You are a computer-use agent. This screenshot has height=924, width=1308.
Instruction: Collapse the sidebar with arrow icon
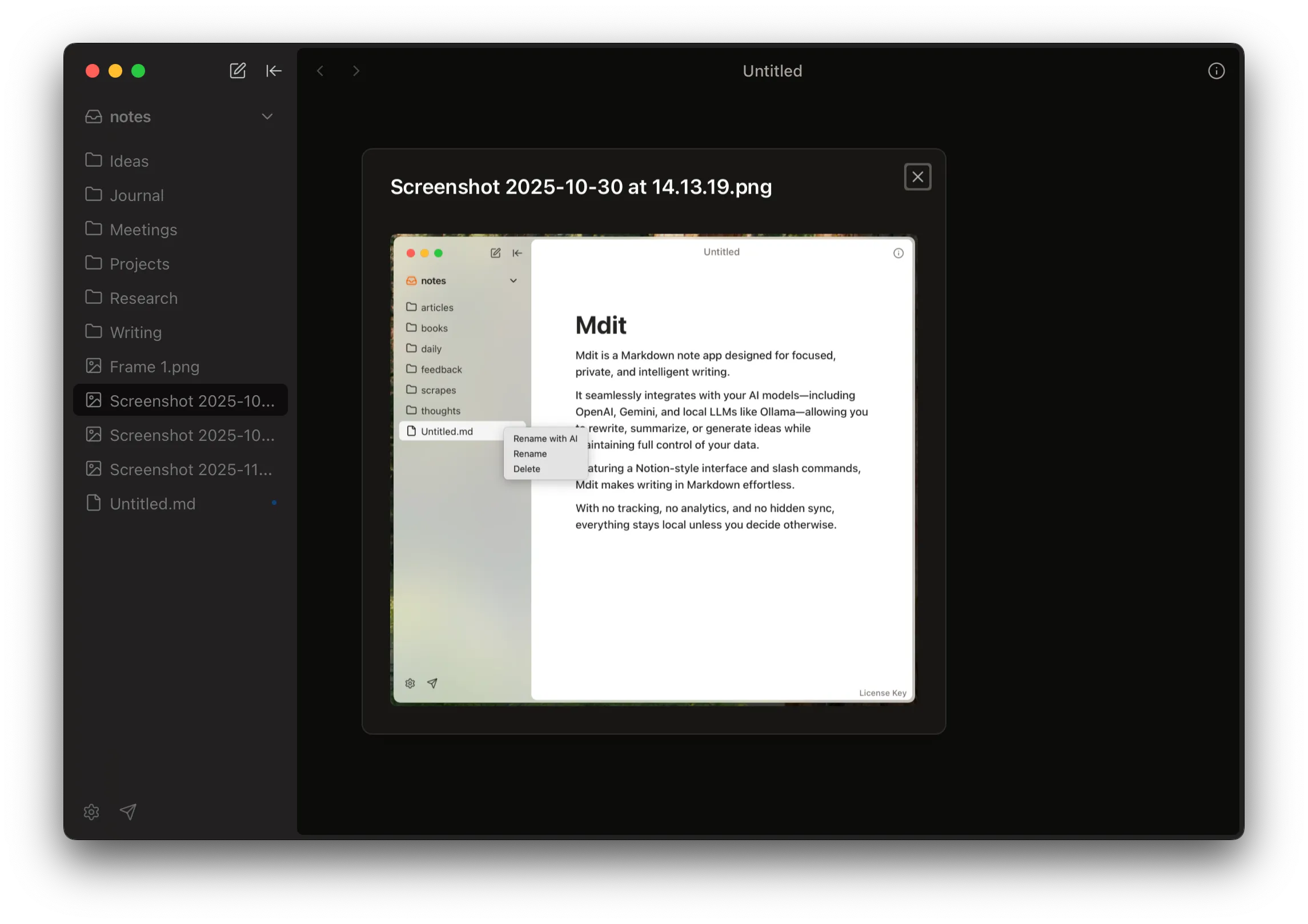tap(274, 71)
